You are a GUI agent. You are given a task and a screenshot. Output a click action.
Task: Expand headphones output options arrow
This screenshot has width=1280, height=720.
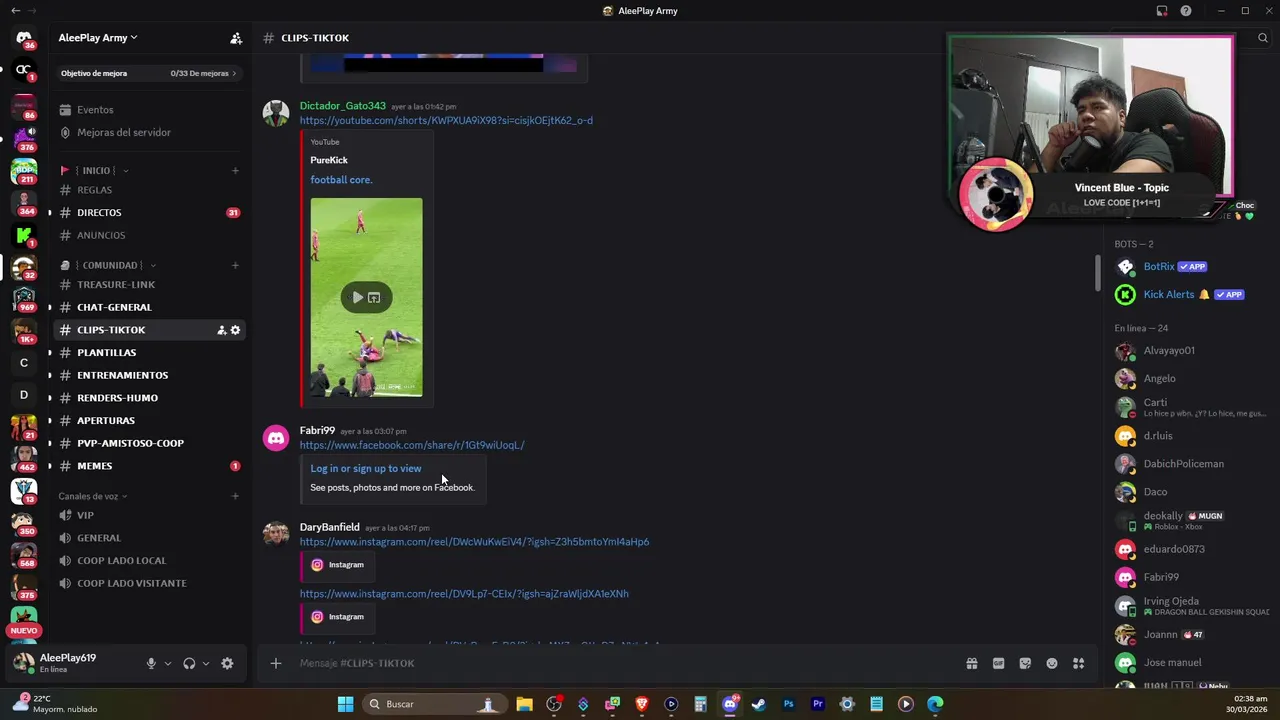click(x=206, y=663)
